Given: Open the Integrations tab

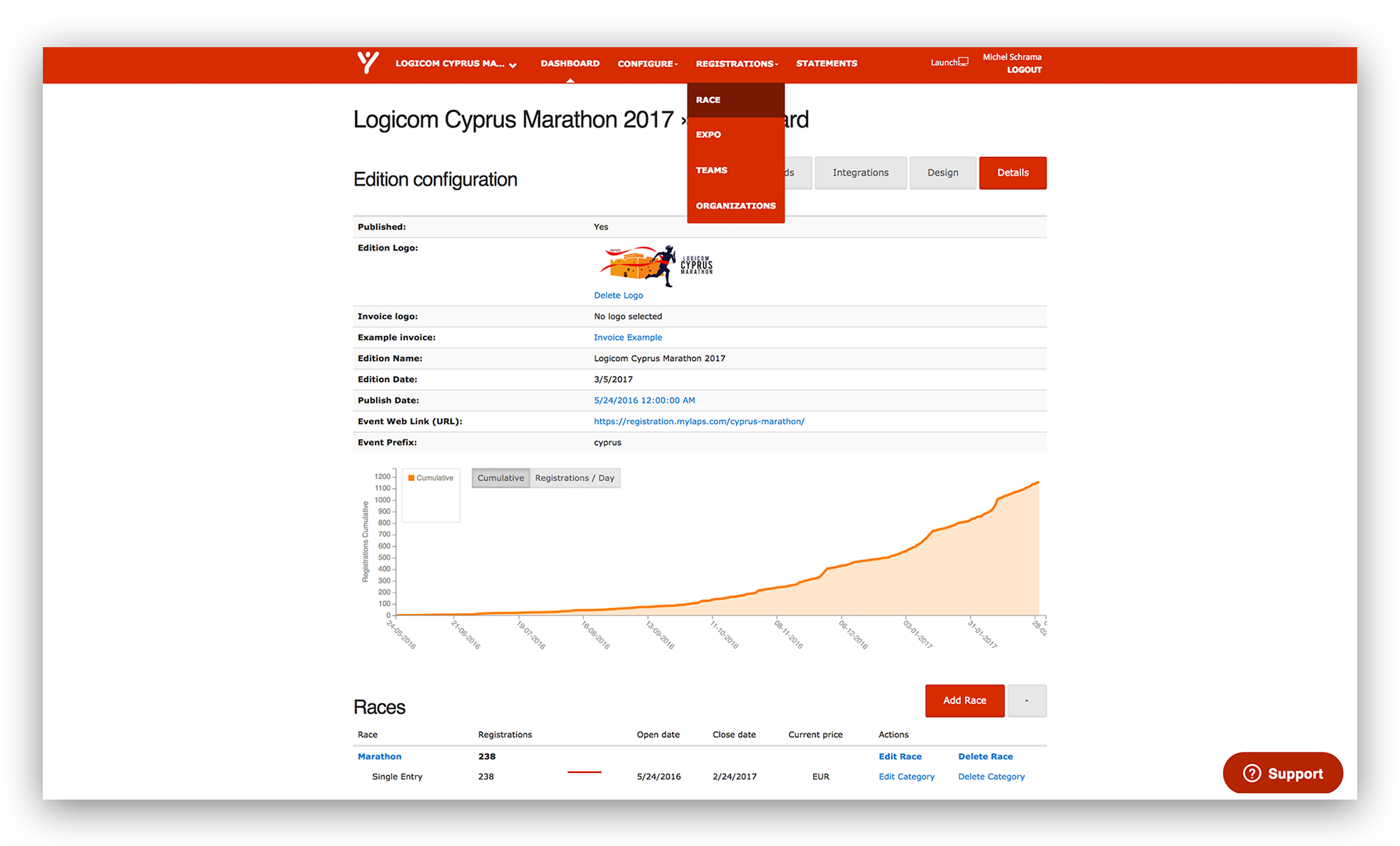Looking at the screenshot, I should 860,173.
